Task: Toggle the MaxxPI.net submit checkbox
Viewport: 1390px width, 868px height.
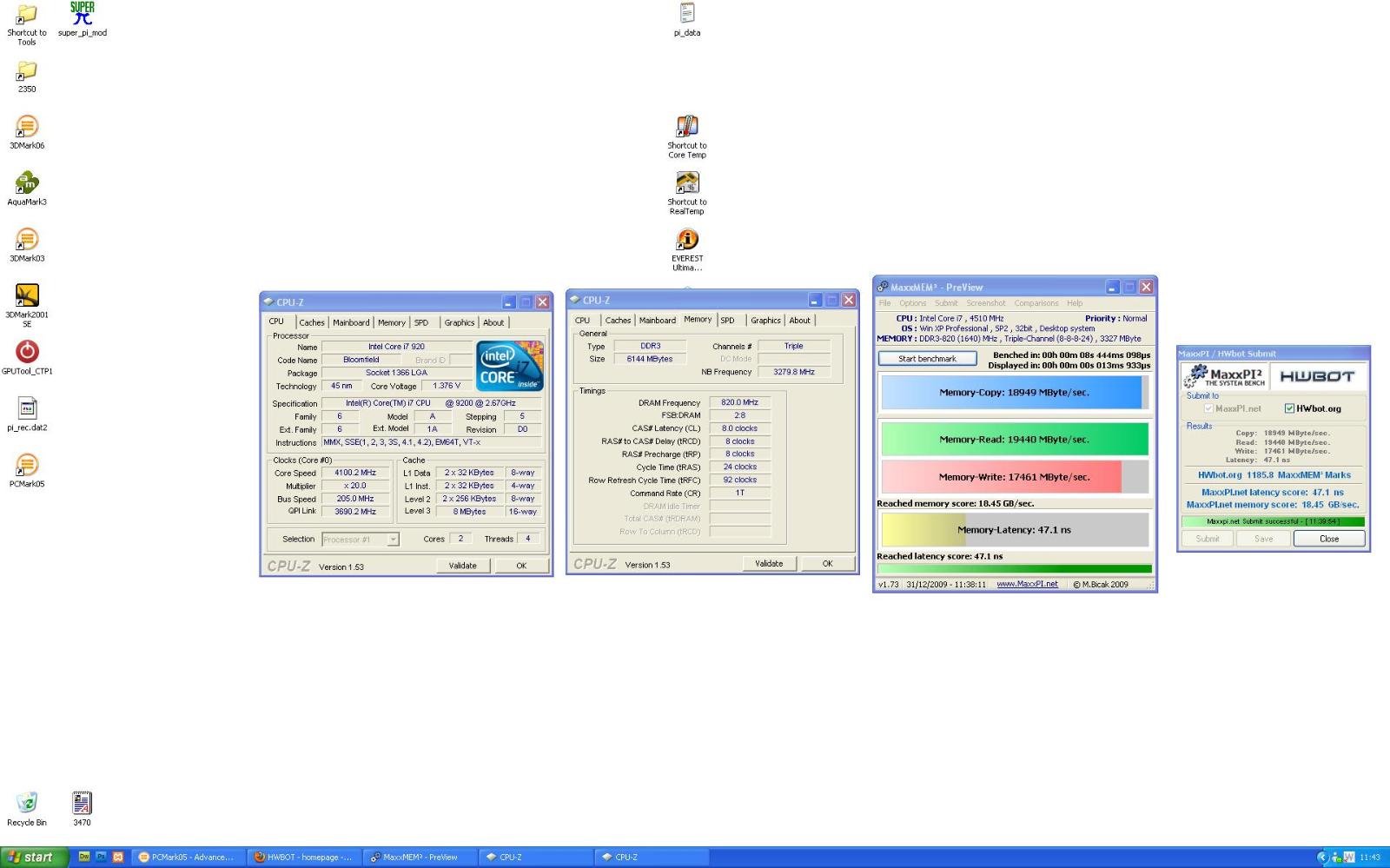Action: 1208,408
